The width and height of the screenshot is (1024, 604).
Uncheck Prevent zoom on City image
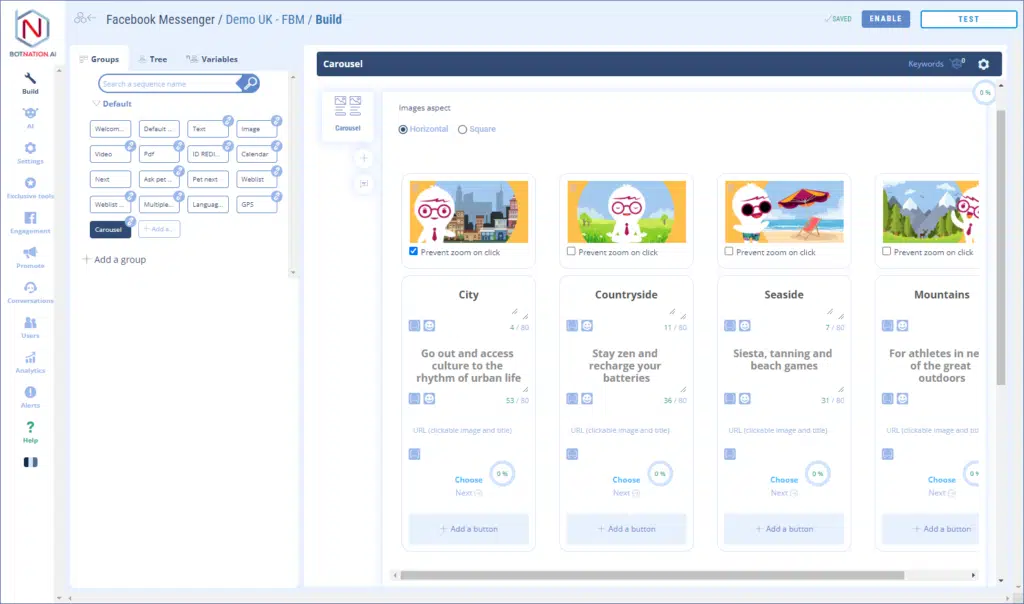click(414, 252)
